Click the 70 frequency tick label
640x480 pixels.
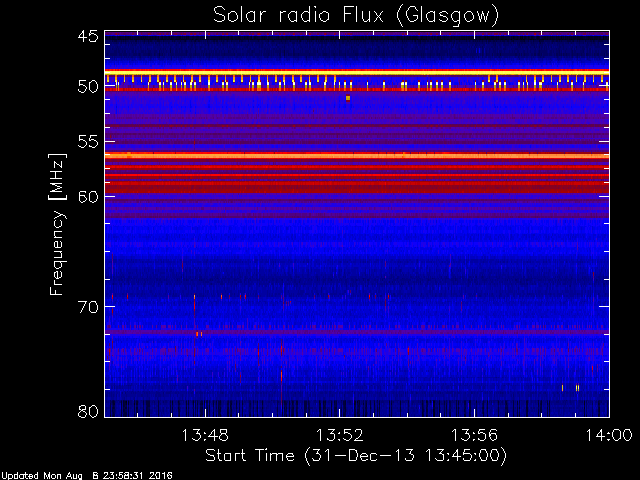88,307
